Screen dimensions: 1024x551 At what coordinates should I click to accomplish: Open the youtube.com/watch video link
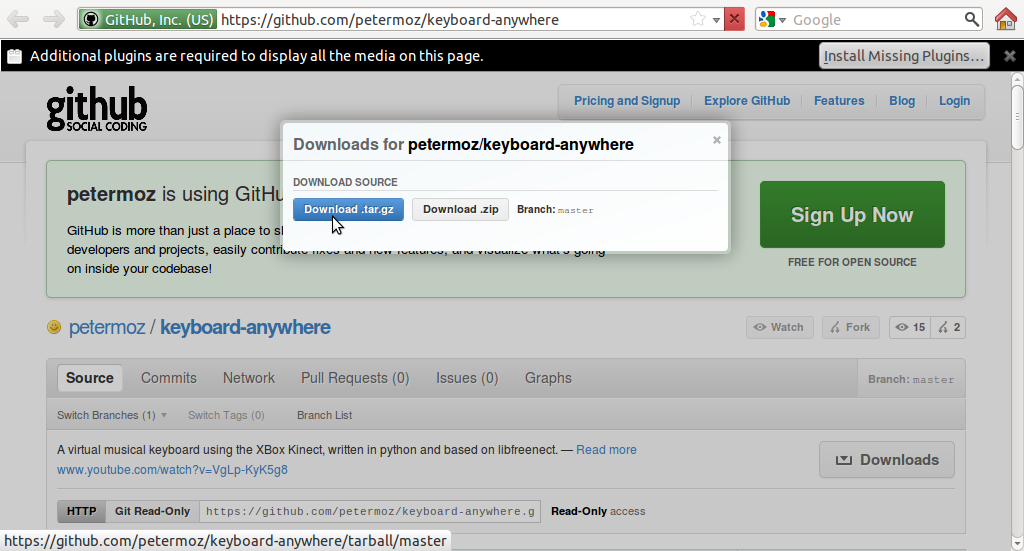[x=172, y=469]
